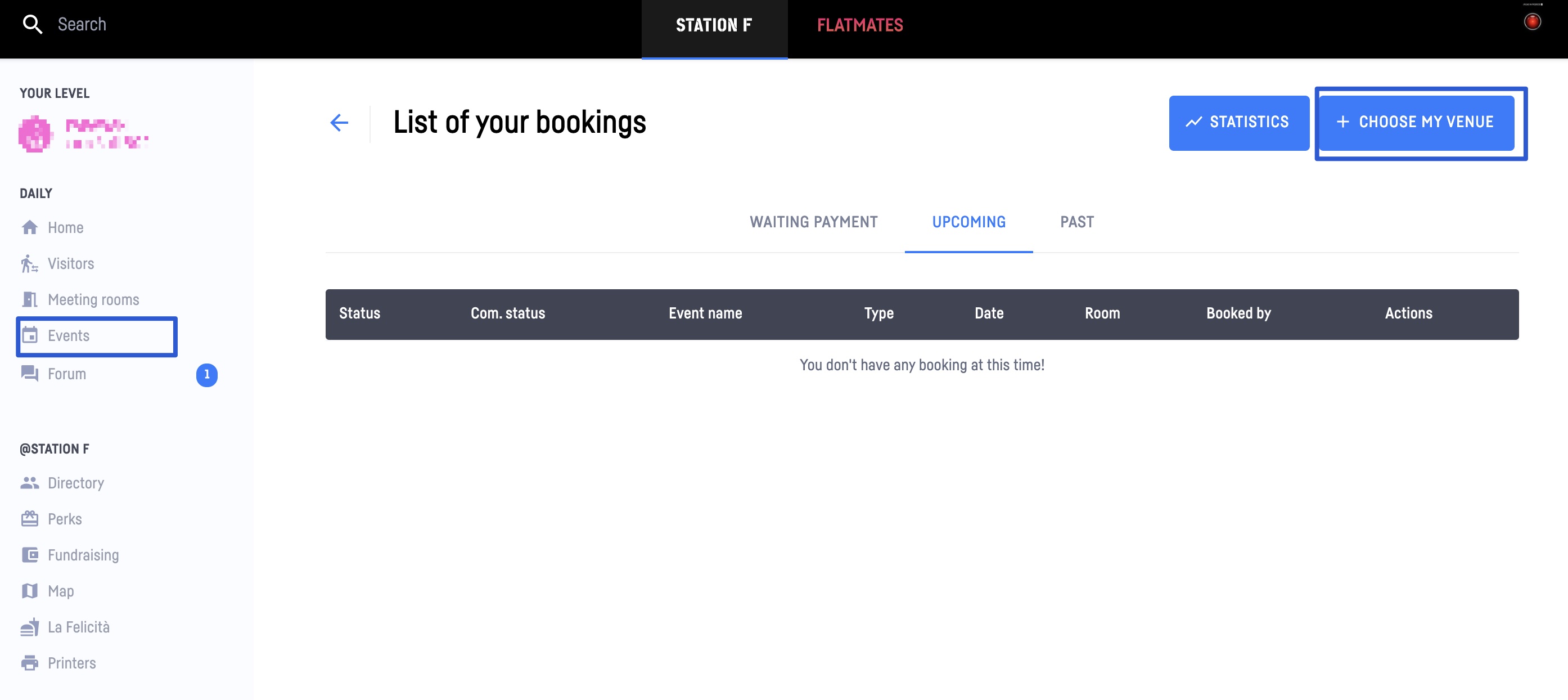Click the Events calendar icon
Image resolution: width=1568 pixels, height=700 pixels.
[x=29, y=335]
